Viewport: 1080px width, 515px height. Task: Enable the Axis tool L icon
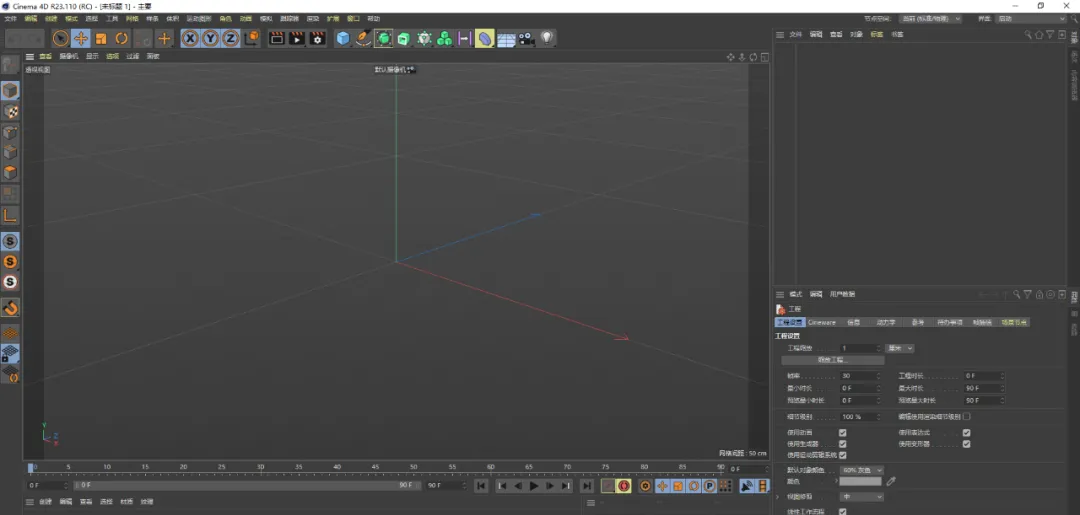coord(10,216)
